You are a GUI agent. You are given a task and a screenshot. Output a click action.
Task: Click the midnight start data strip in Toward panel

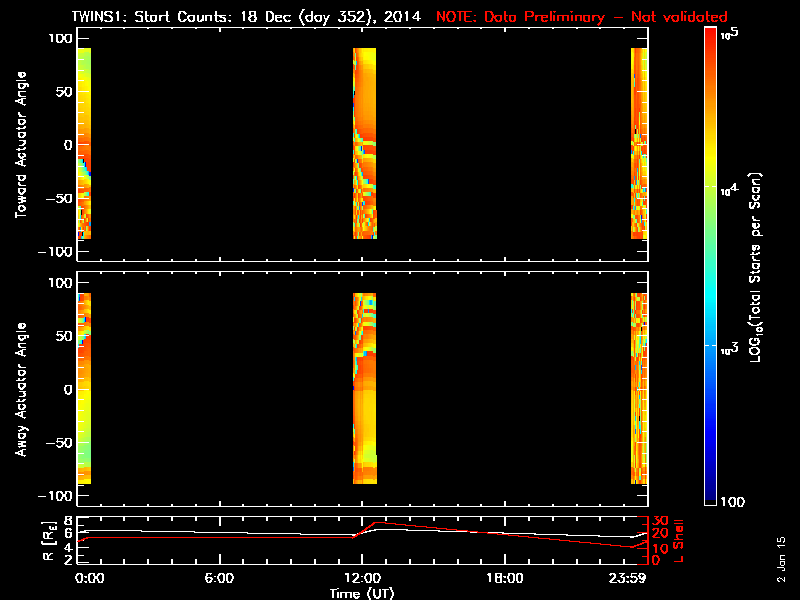pos(84,143)
